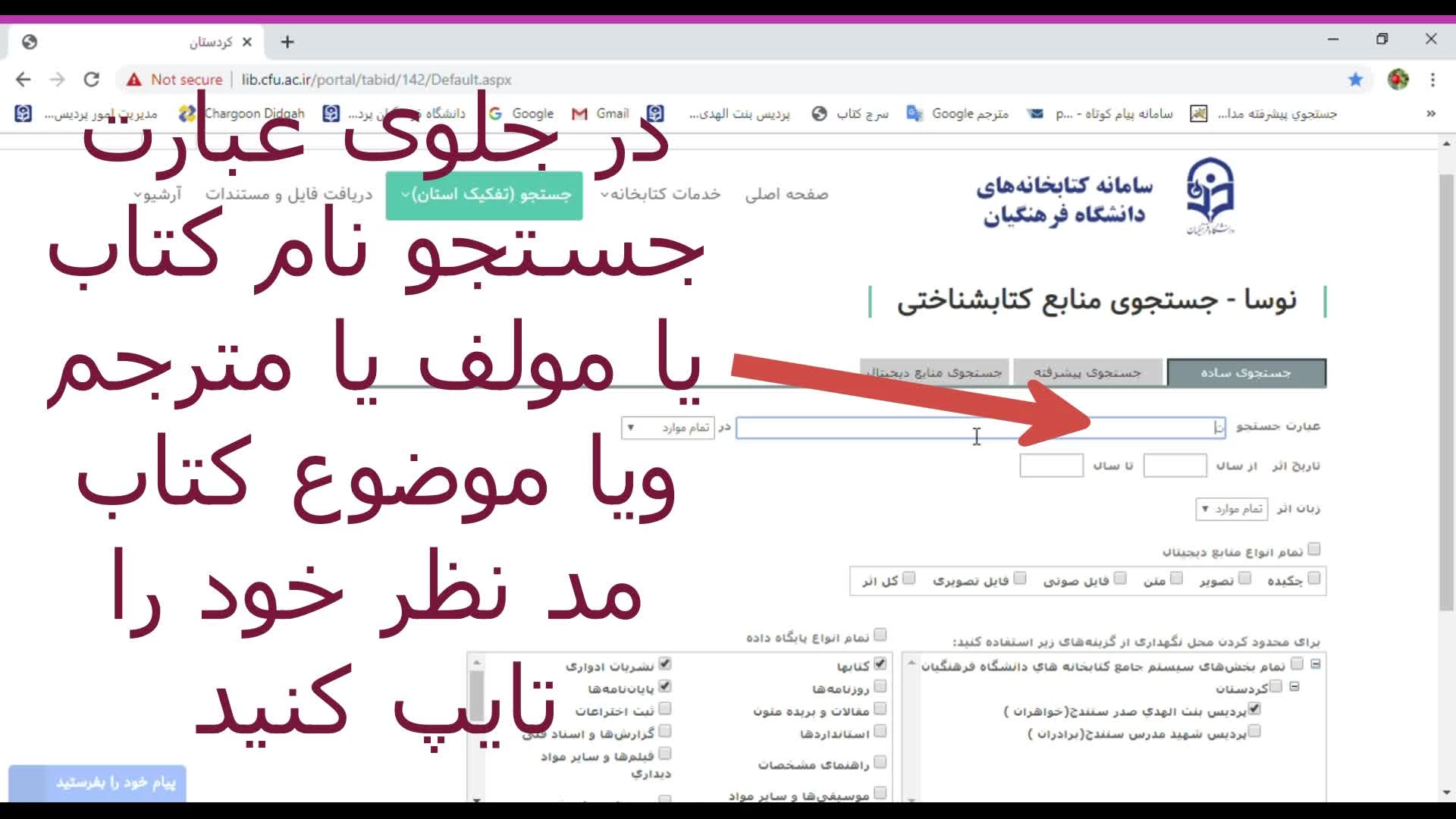This screenshot has width=1456, height=819.
Task: Open the Chrome three-dot menu icon
Action: (1432, 80)
